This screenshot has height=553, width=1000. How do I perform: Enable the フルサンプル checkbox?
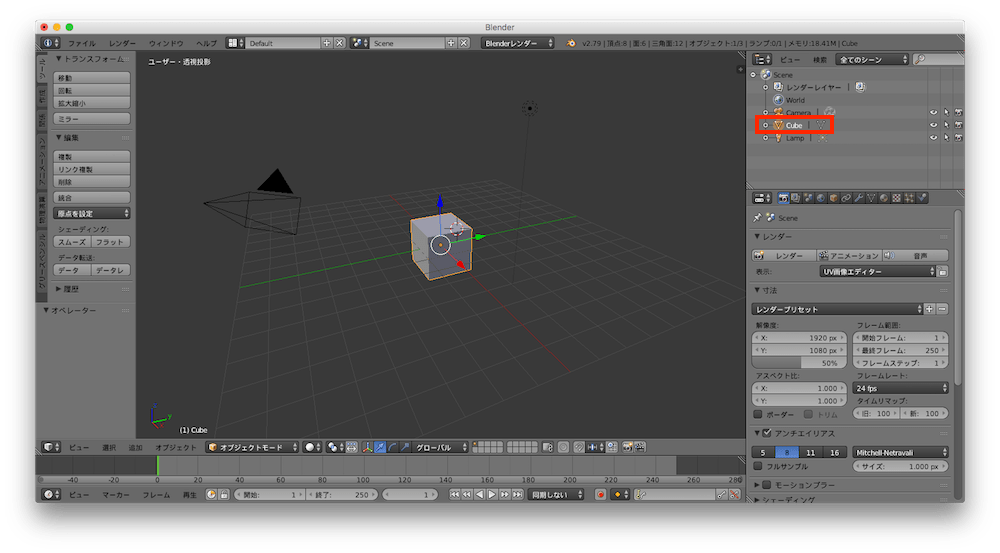coord(758,466)
